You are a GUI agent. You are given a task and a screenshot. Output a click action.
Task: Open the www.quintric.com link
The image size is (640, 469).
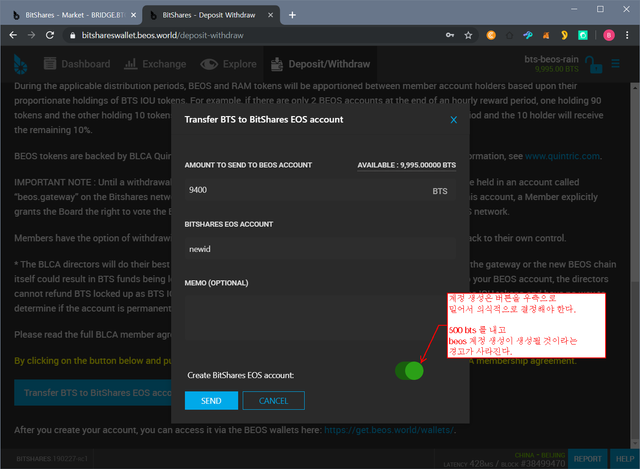(562, 156)
